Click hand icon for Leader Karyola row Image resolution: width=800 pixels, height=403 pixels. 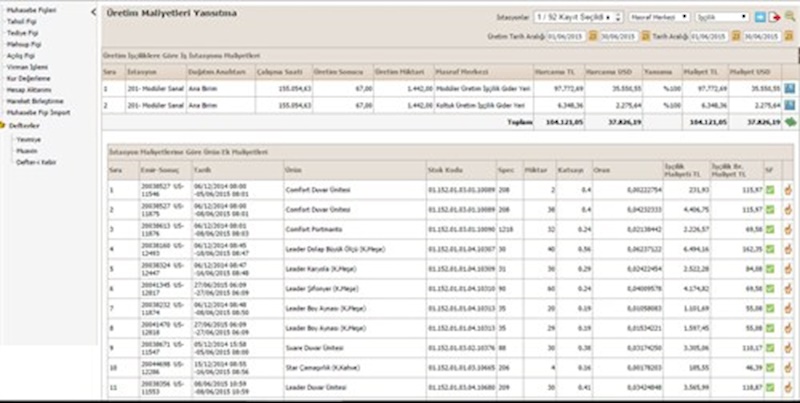pos(787,269)
